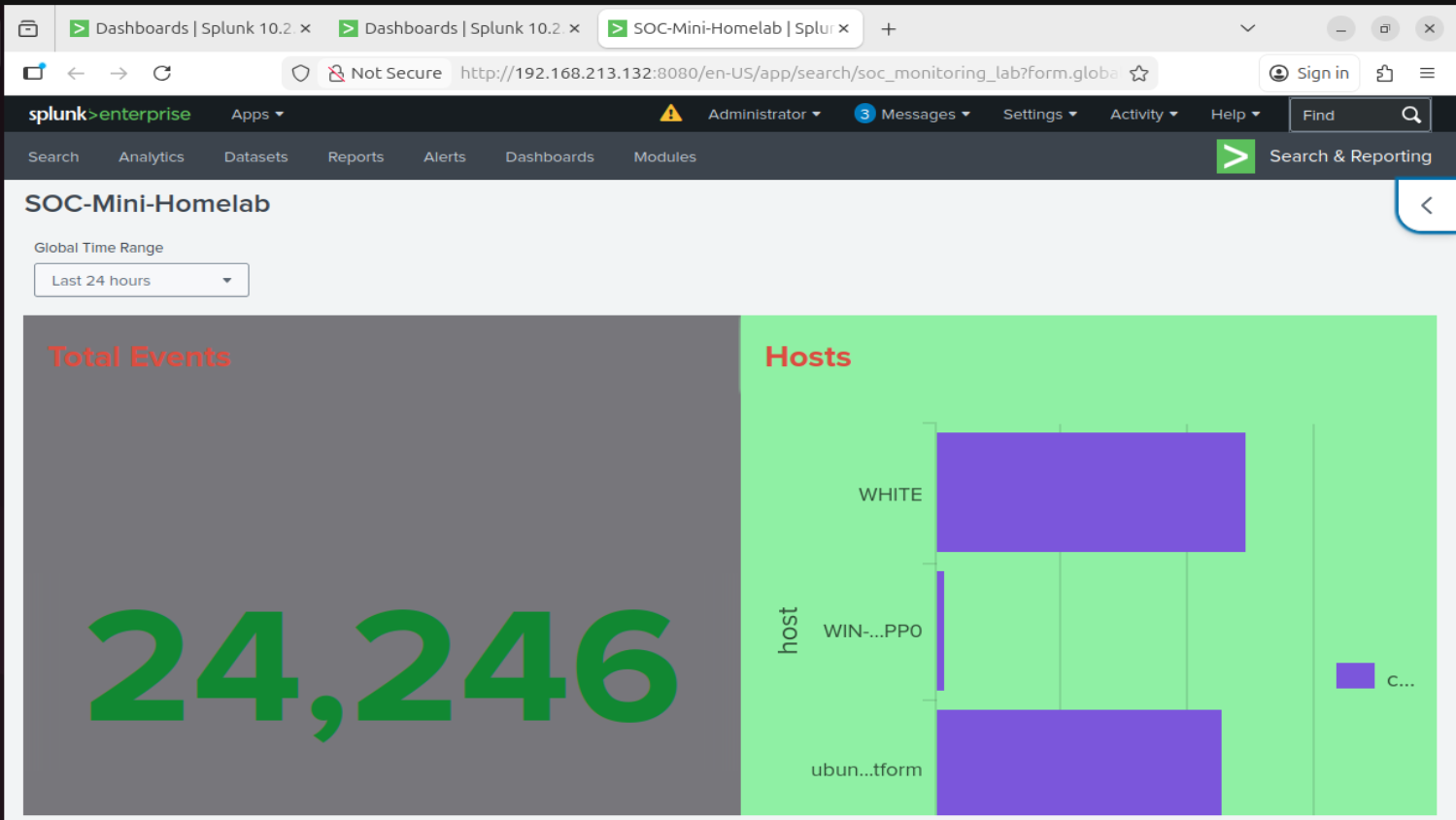This screenshot has width=1456, height=820.
Task: Open the Analytics nav item
Action: (x=152, y=156)
